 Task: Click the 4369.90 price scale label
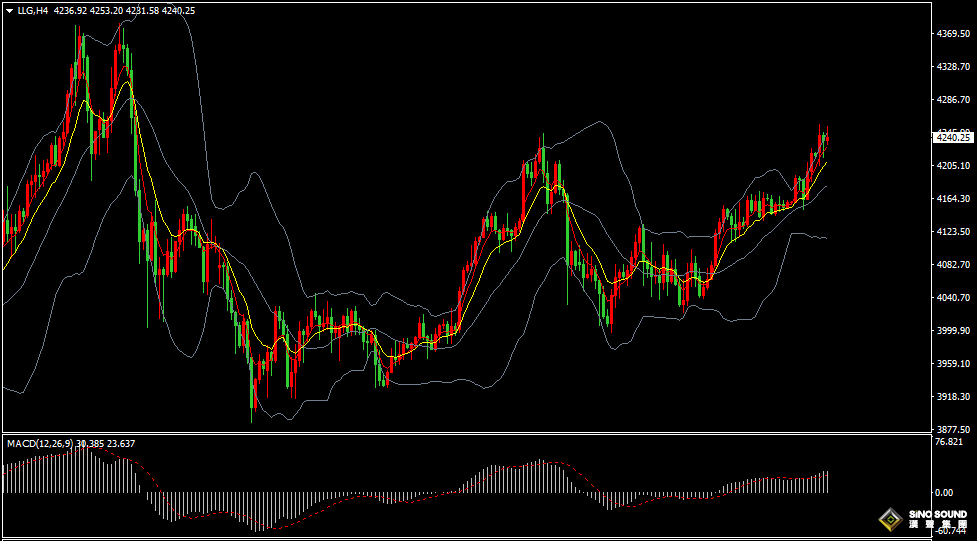tap(953, 34)
